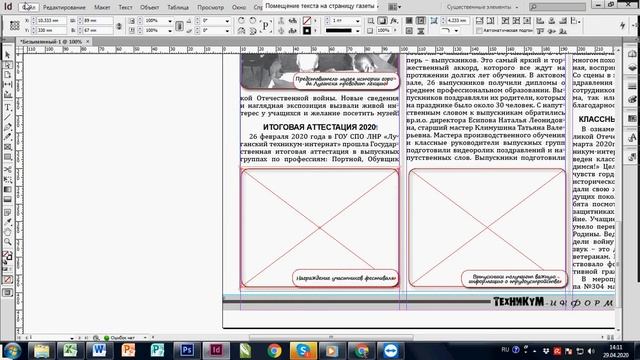Select the Free Transform tool

click(8, 180)
